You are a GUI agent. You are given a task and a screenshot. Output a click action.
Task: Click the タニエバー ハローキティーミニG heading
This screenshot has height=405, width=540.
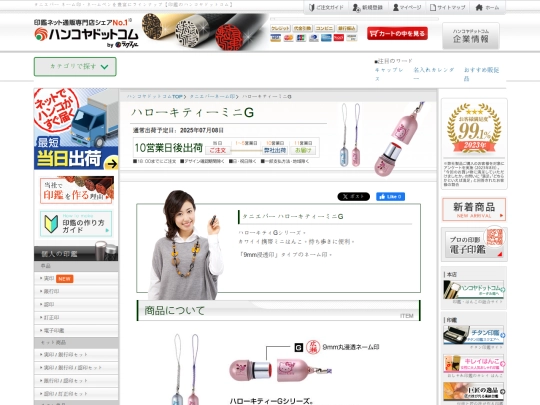[293, 216]
